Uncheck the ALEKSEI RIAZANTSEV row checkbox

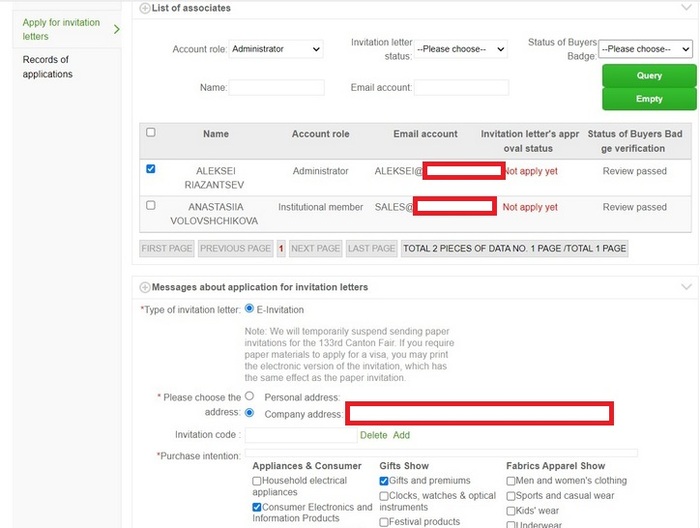tap(151, 169)
